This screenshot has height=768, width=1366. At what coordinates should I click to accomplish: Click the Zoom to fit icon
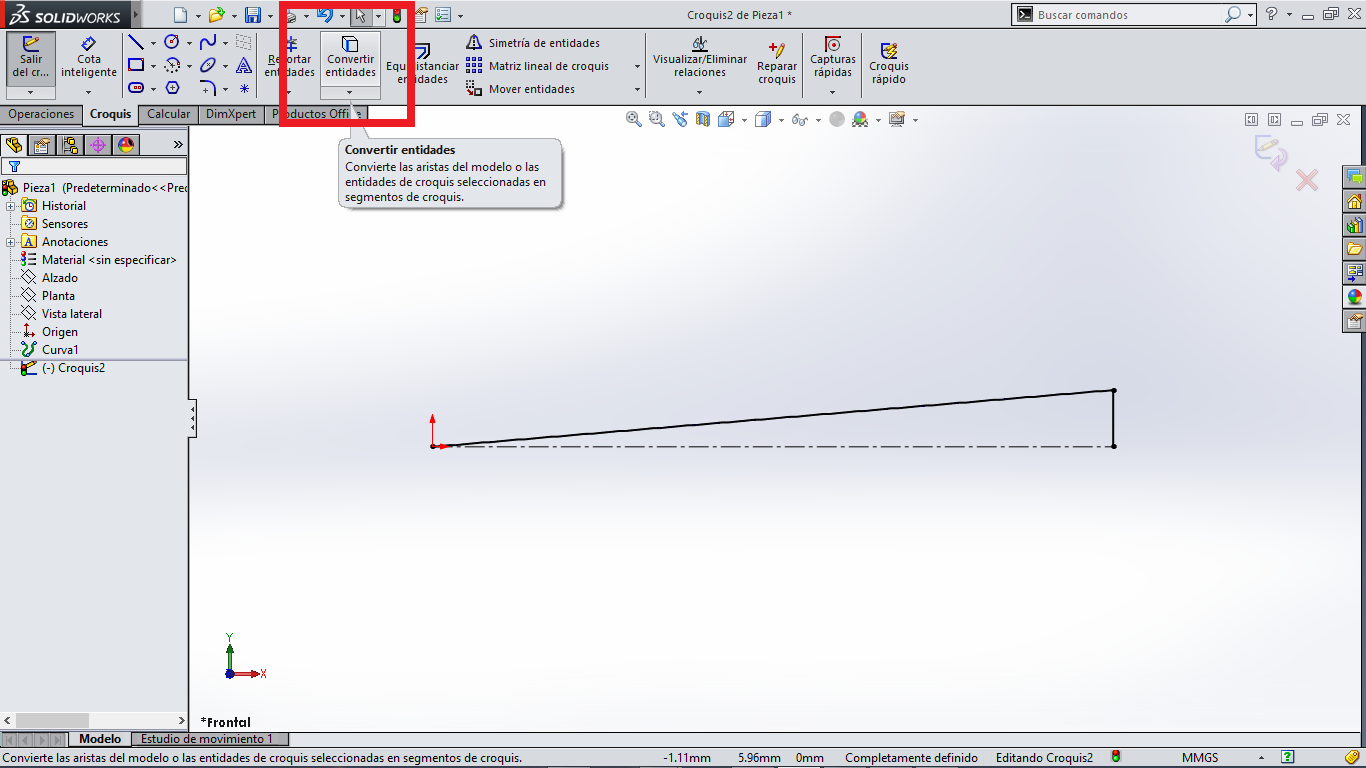pyautogui.click(x=633, y=119)
